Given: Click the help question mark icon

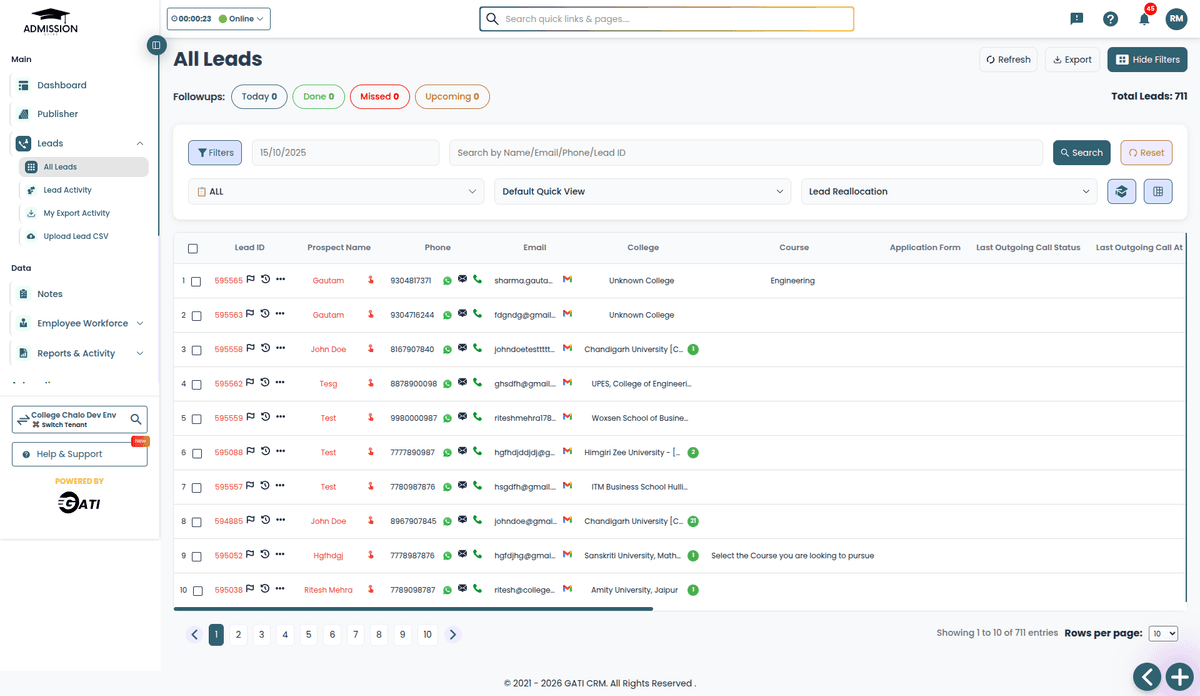Looking at the screenshot, I should point(1110,19).
